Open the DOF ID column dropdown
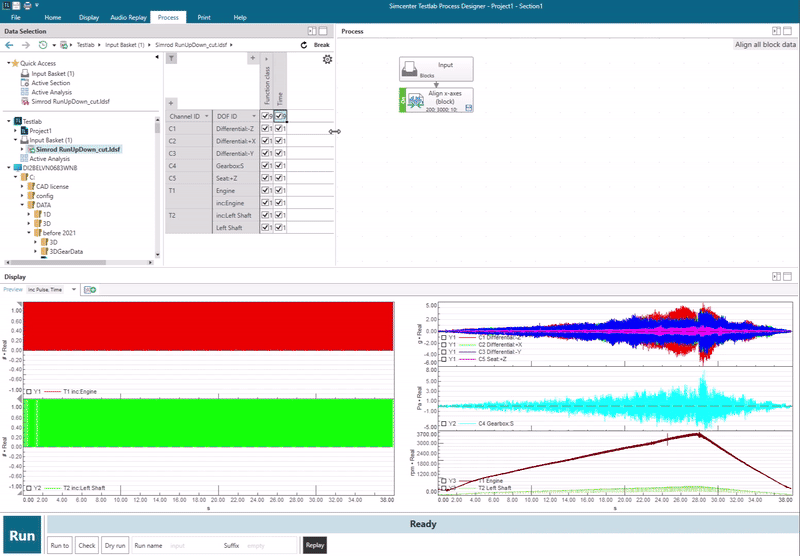Screen dimensions: 800x556 (x=254, y=116)
